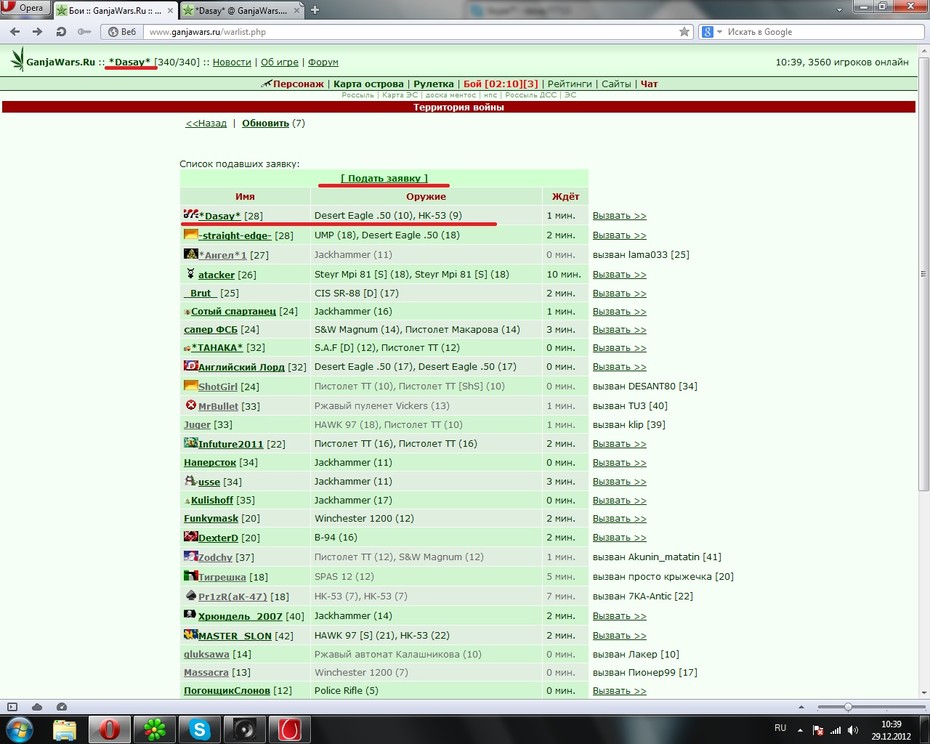Click the icon beside atacker
930x744 pixels.
(190, 274)
